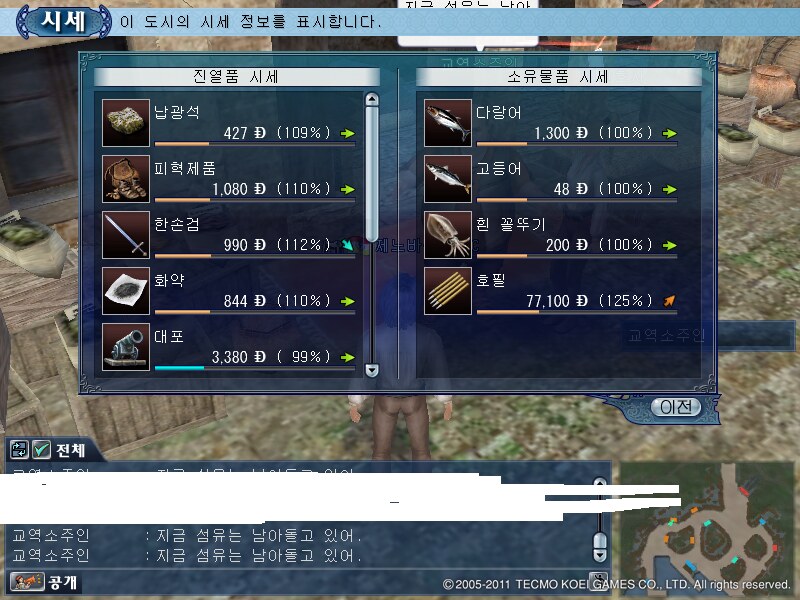
Task: Open the 전체 chat tab
Action: pyautogui.click(x=70, y=451)
